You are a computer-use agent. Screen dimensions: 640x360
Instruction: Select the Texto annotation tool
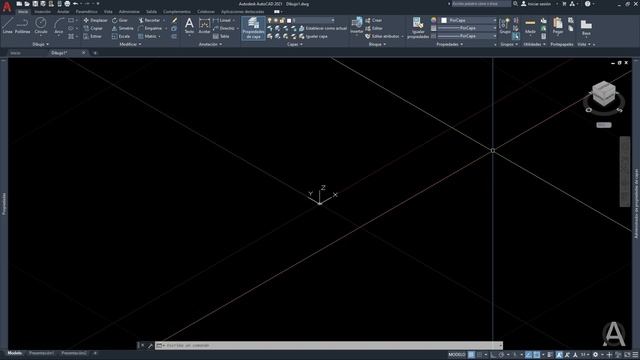tap(189, 25)
